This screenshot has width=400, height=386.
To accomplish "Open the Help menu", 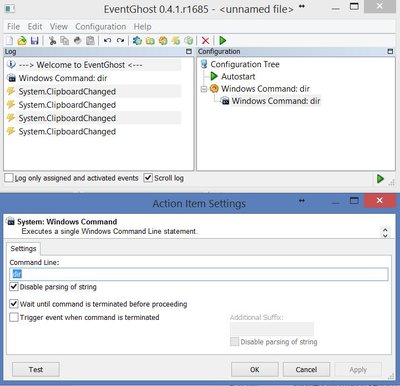I will click(x=143, y=27).
